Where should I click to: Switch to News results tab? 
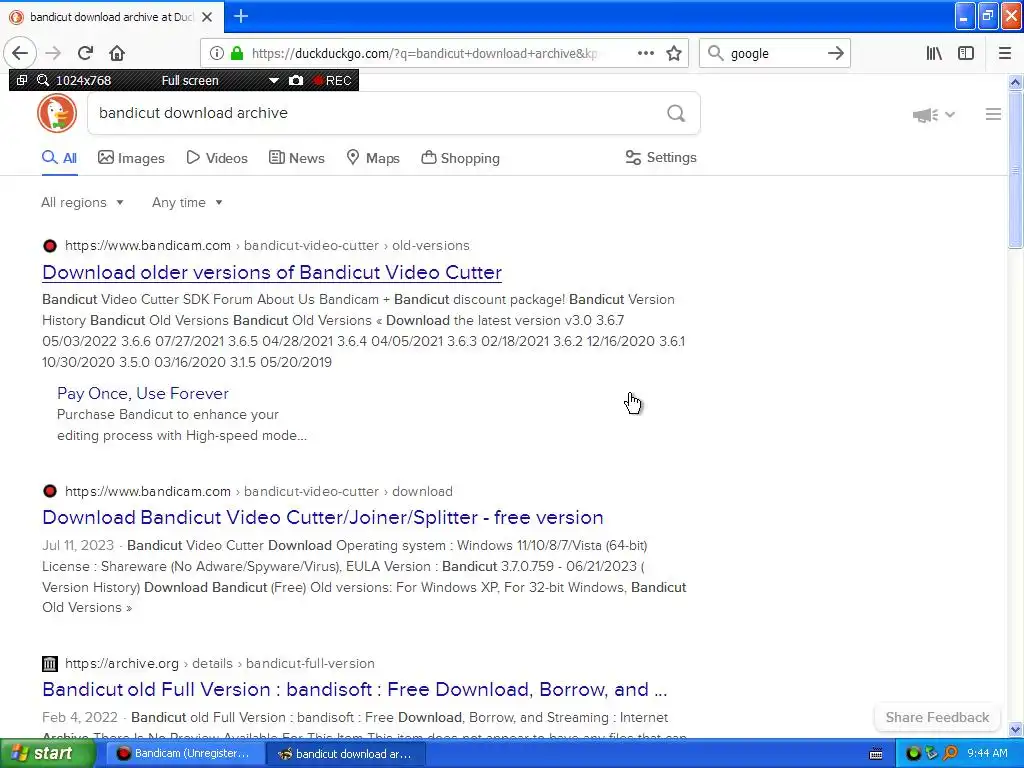[296, 158]
